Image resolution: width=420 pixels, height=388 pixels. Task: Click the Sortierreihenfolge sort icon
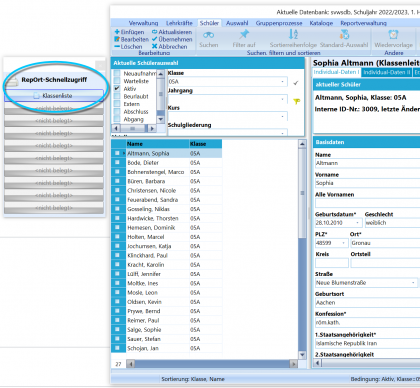293,34
